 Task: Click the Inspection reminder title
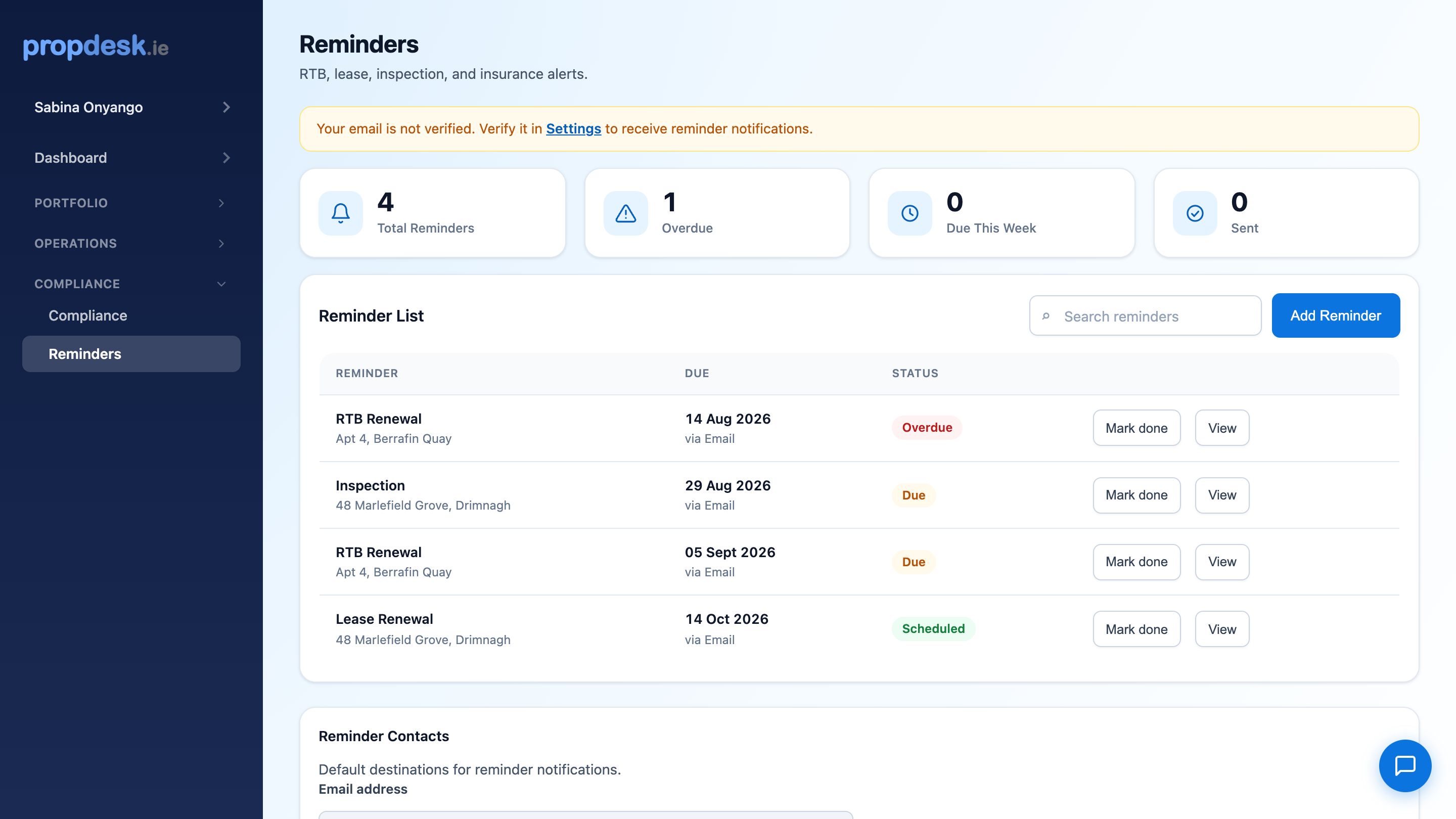370,485
